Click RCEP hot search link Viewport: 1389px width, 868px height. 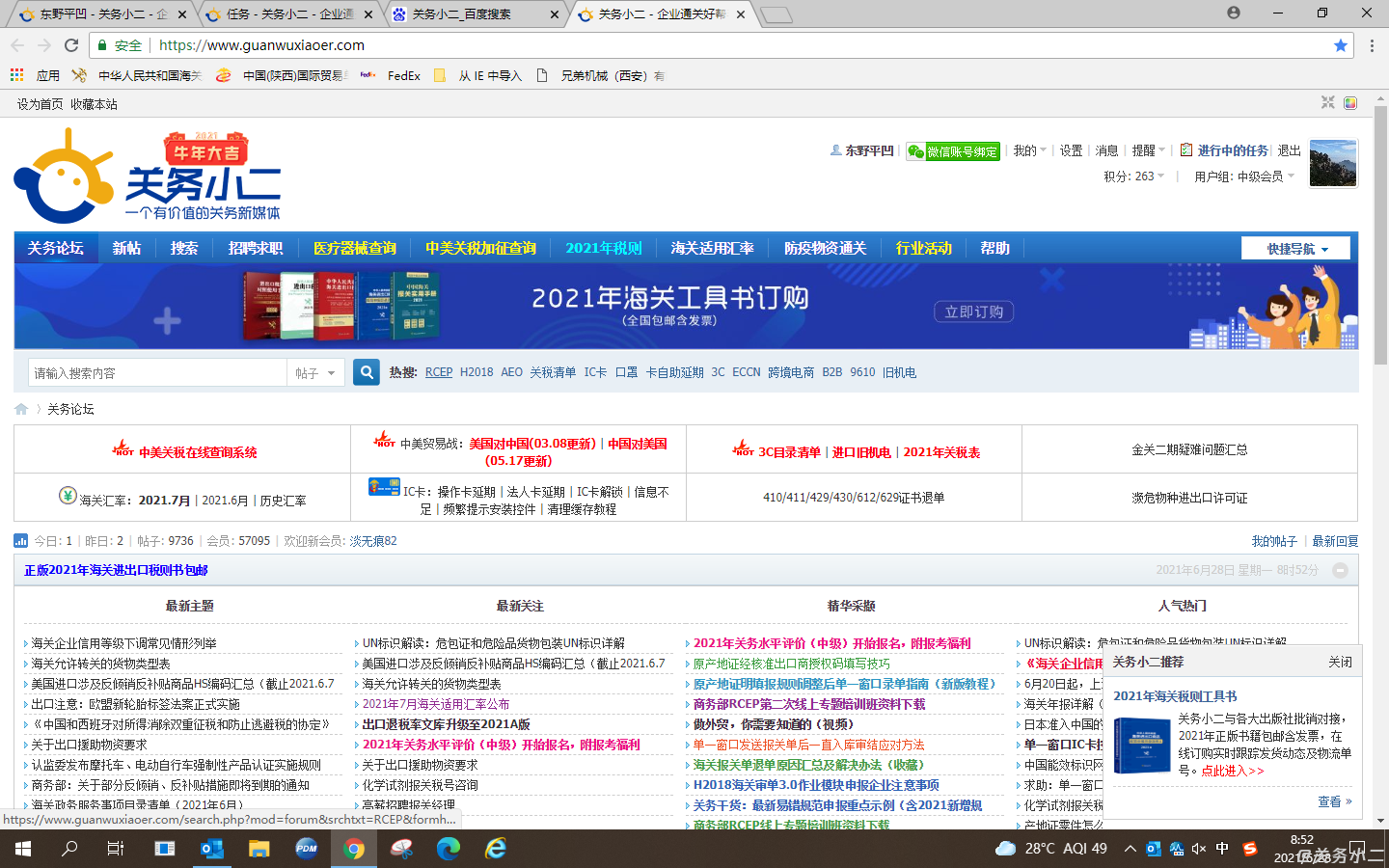tap(439, 372)
